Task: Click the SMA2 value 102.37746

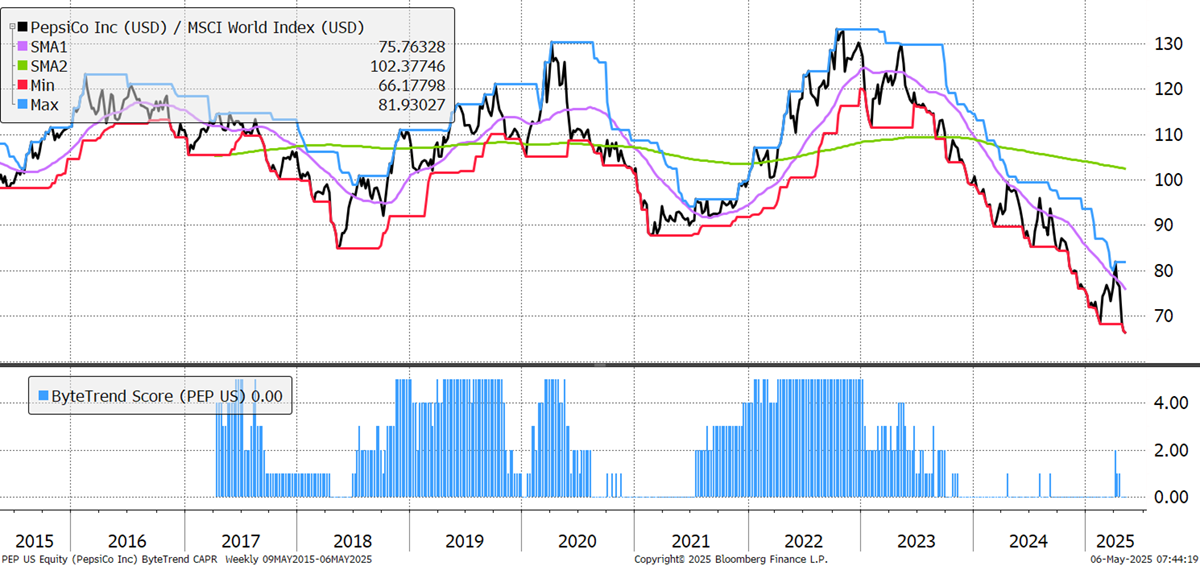Action: (407, 66)
